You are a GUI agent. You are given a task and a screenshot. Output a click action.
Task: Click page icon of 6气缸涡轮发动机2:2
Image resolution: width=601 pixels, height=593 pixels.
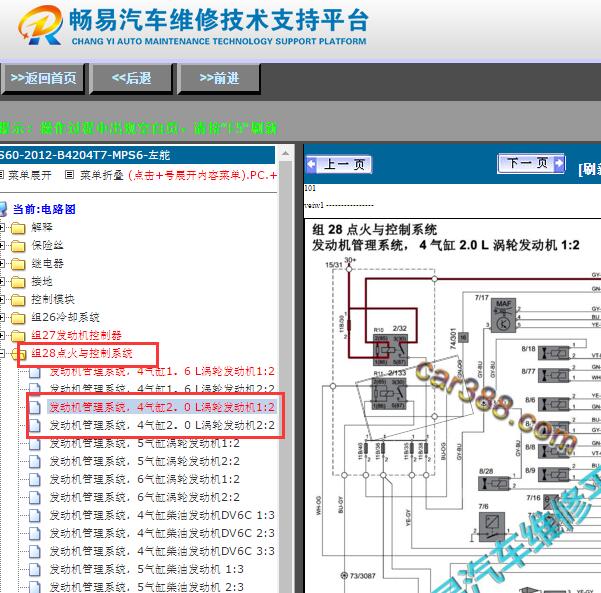[x=35, y=498]
